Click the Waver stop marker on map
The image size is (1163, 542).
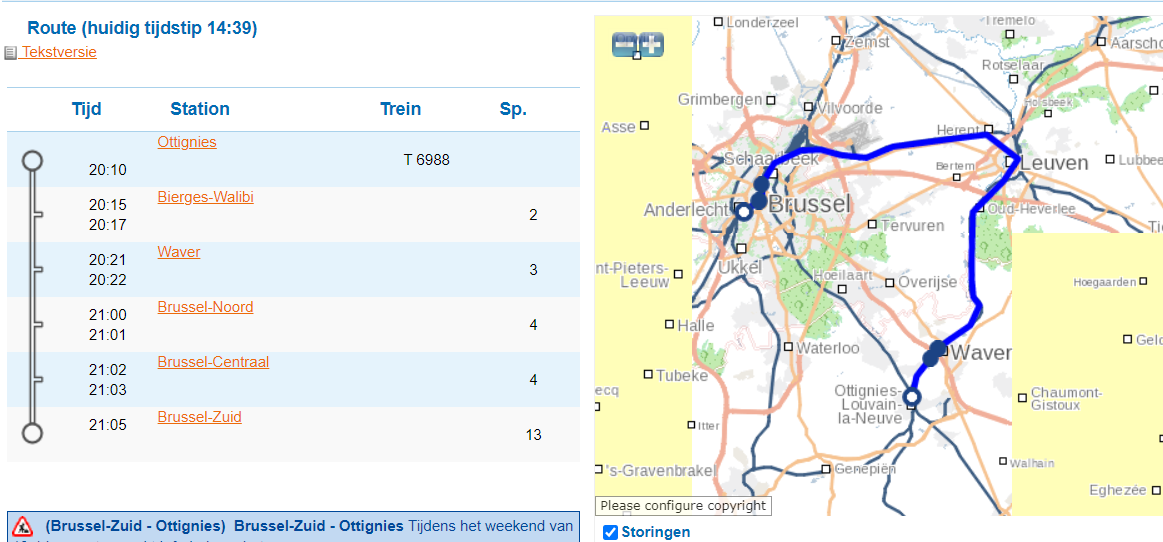pos(937,349)
